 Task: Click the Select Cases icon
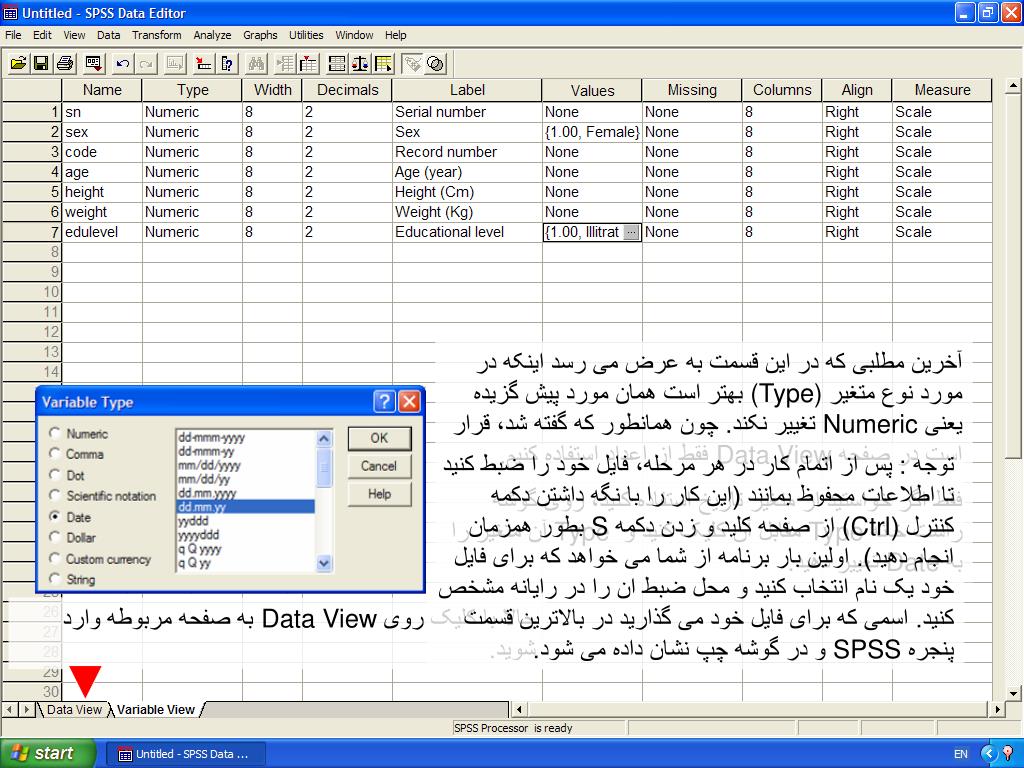point(383,63)
